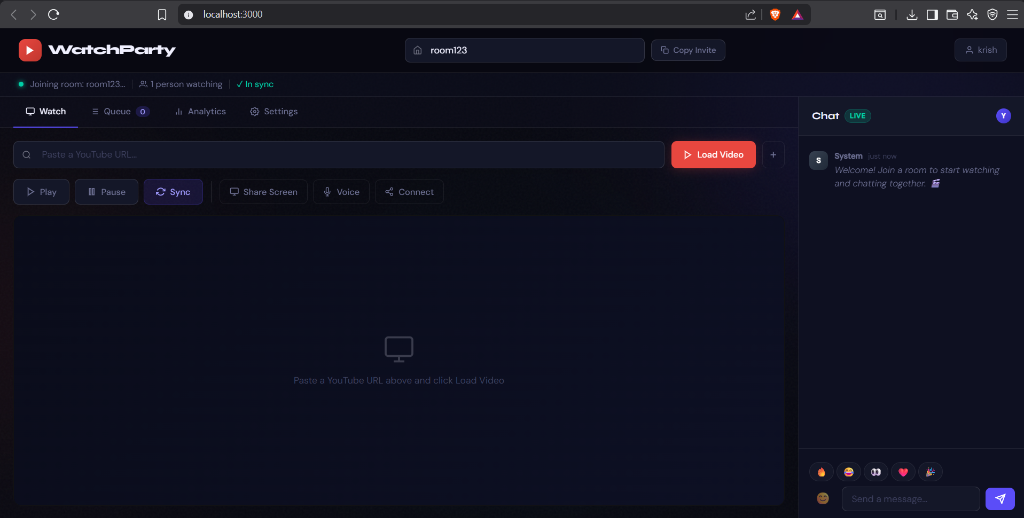Open the Brave VPN shield icon

click(992, 14)
